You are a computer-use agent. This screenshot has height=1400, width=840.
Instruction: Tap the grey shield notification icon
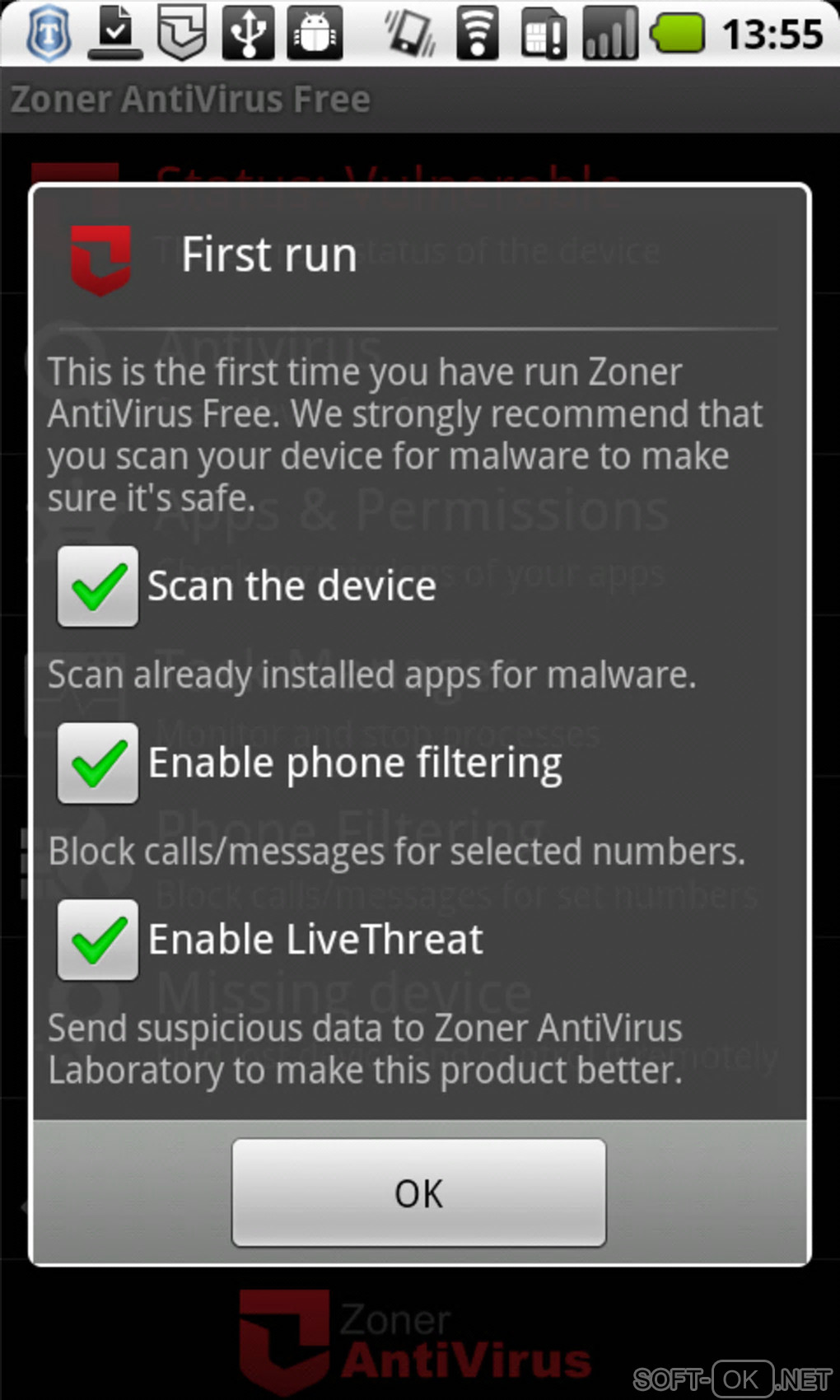point(181,34)
